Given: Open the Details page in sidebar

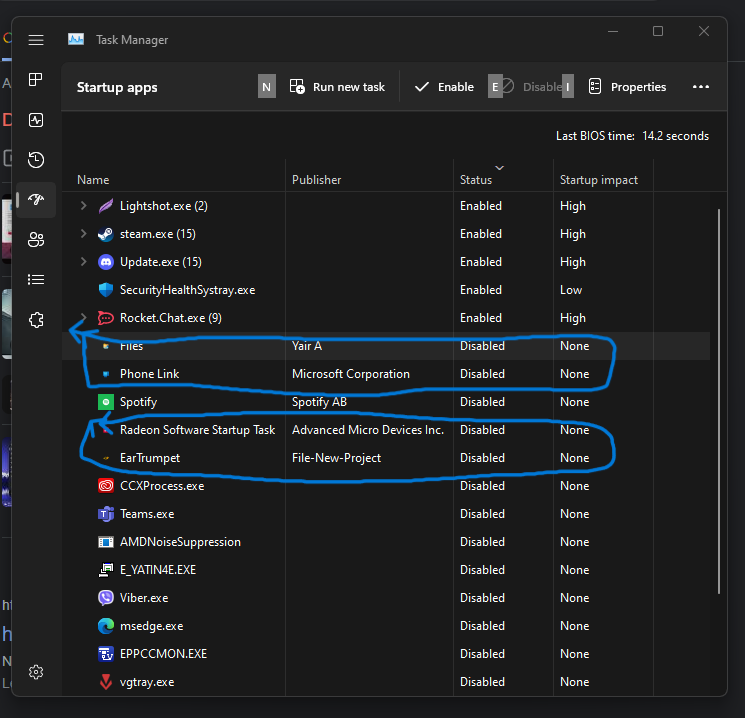Looking at the screenshot, I should [x=36, y=280].
